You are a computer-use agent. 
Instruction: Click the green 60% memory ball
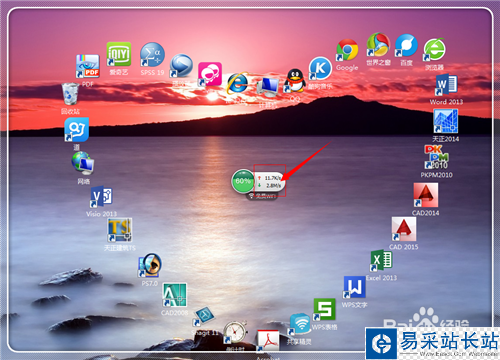click(243, 181)
